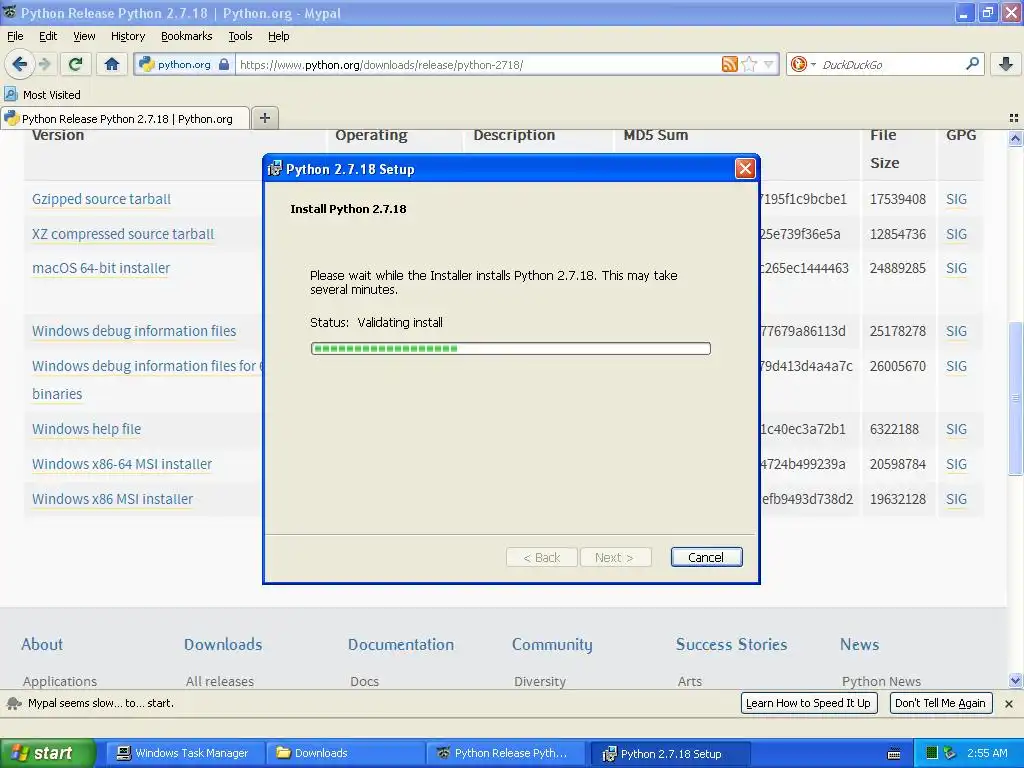The image size is (1024, 768).
Task: Switch to Downloads folder in taskbar
Action: [344, 753]
